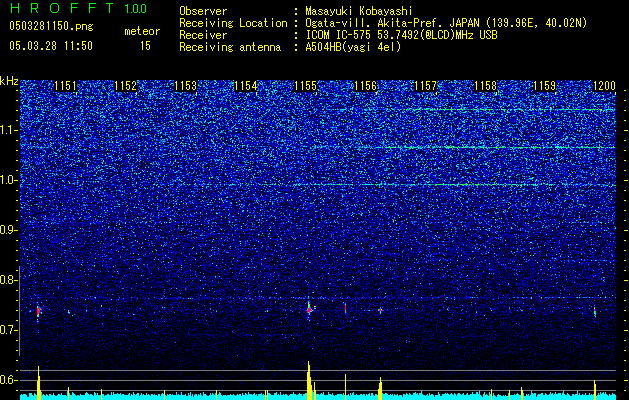Click the red meteor echo below 1155
The height and width of the screenshot is (400, 629).
[308, 310]
